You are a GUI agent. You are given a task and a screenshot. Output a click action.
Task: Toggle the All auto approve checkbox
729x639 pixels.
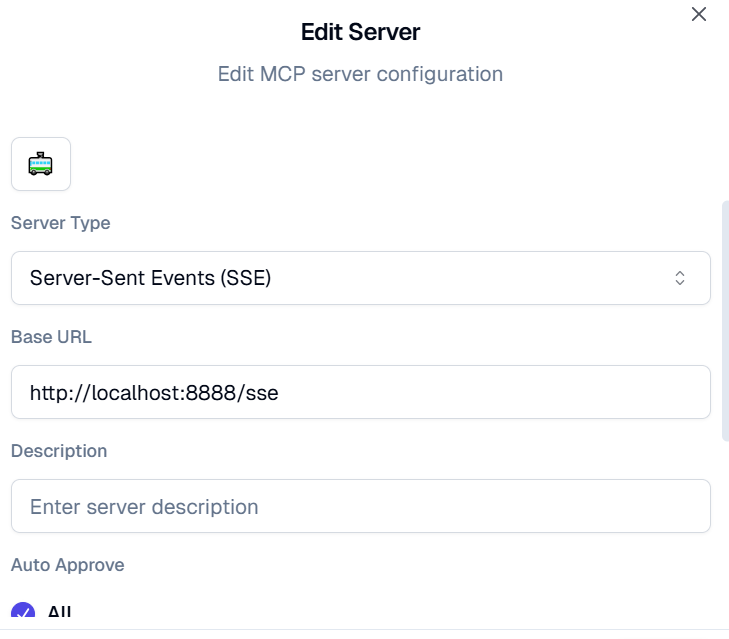(22, 614)
